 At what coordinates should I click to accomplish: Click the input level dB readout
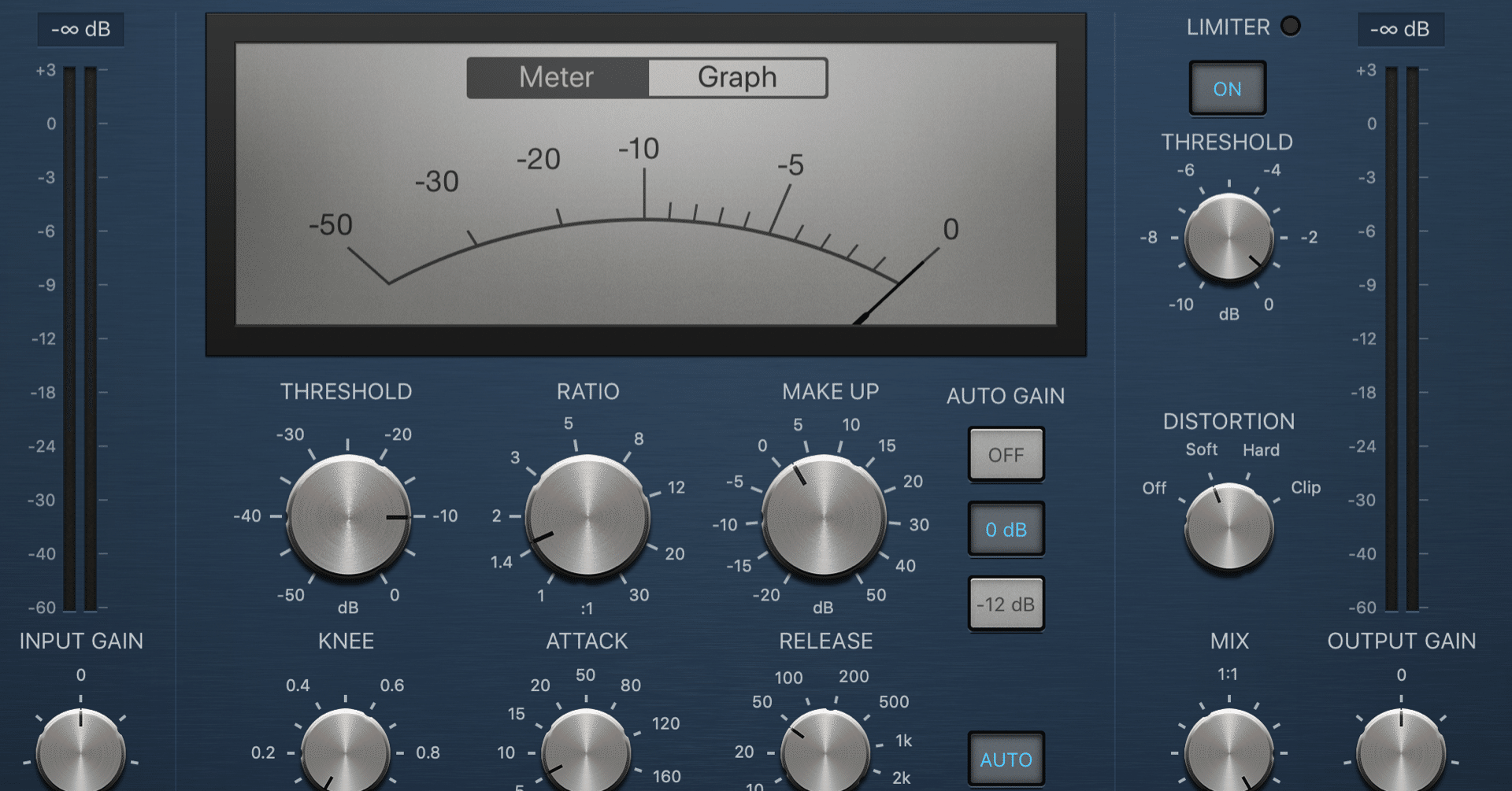point(80,30)
